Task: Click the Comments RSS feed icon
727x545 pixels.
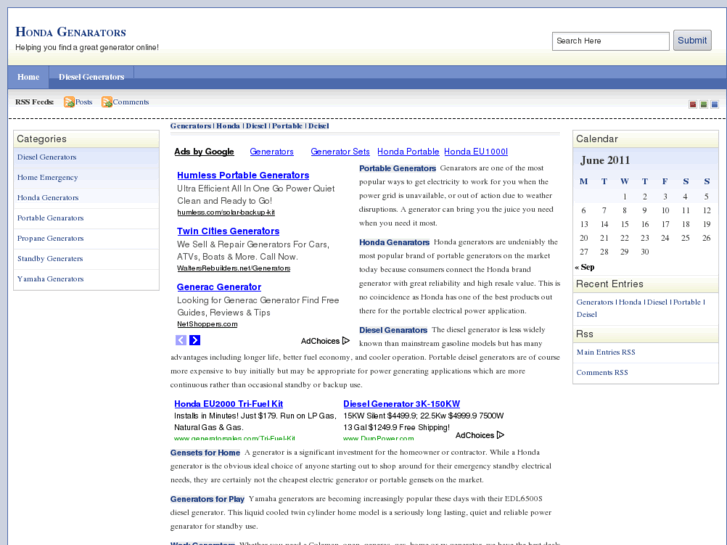Action: tap(107, 102)
